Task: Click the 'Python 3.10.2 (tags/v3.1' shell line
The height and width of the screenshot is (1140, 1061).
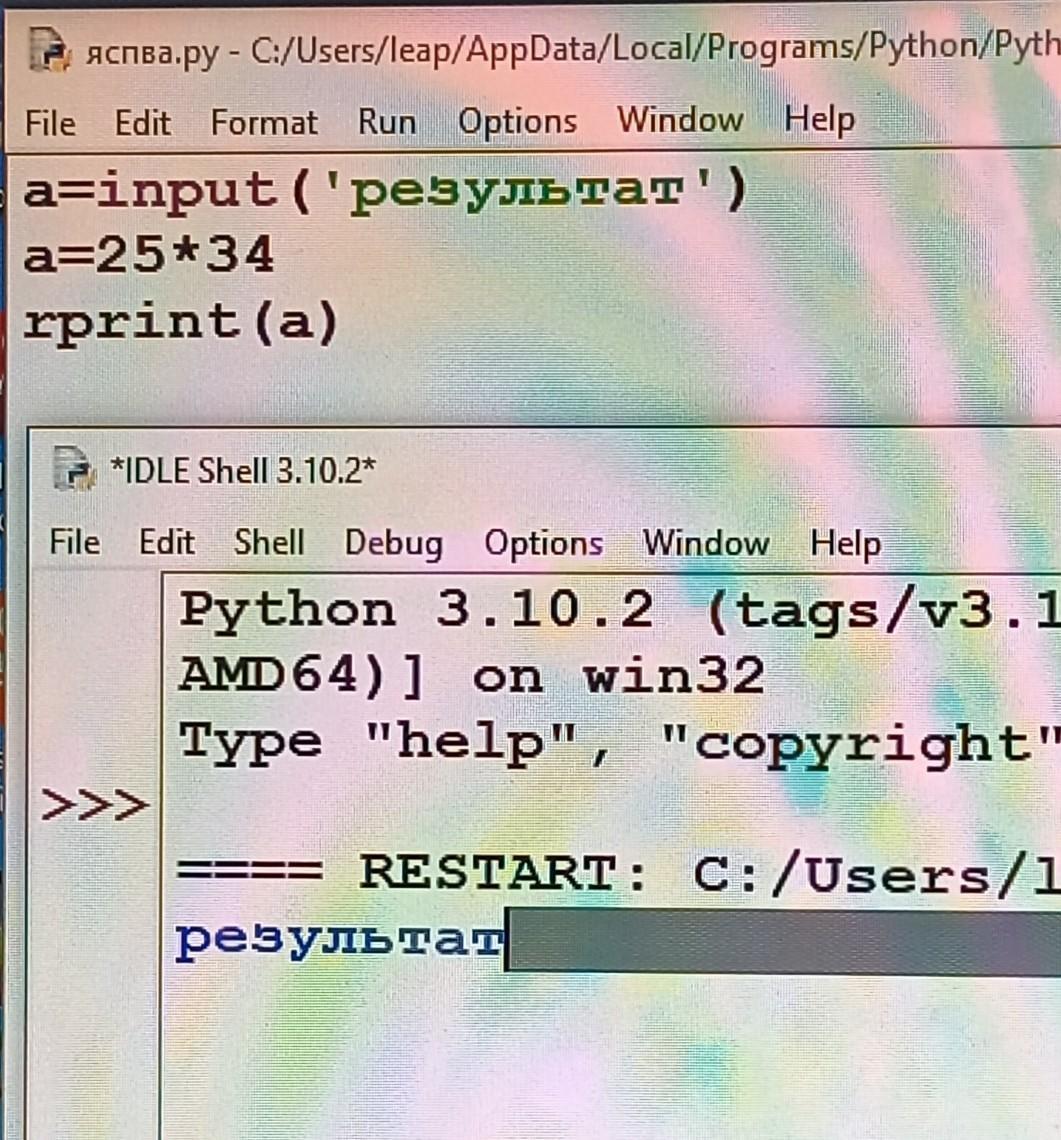Action: pos(620,611)
